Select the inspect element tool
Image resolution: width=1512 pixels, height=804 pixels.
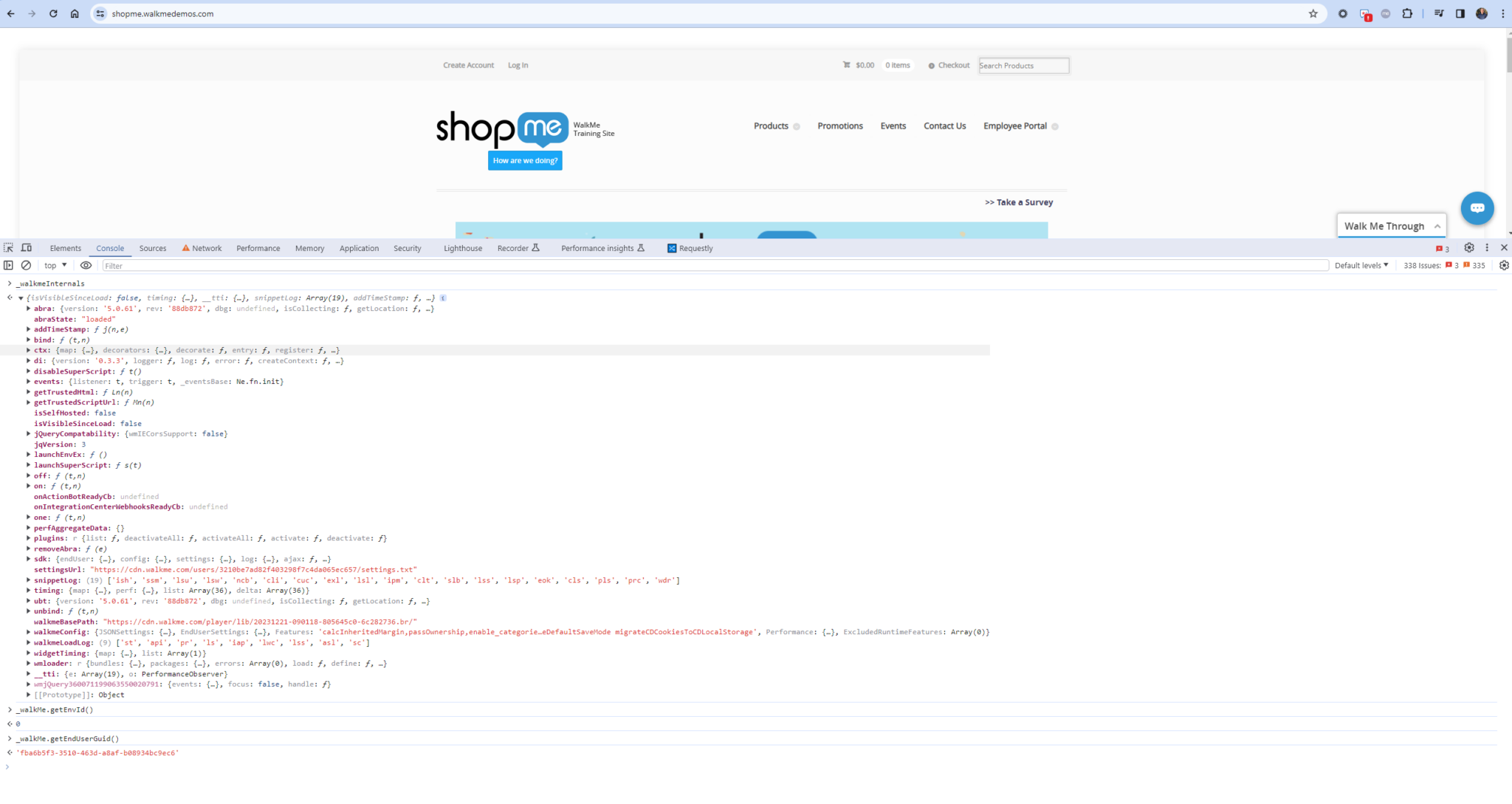tap(8, 247)
